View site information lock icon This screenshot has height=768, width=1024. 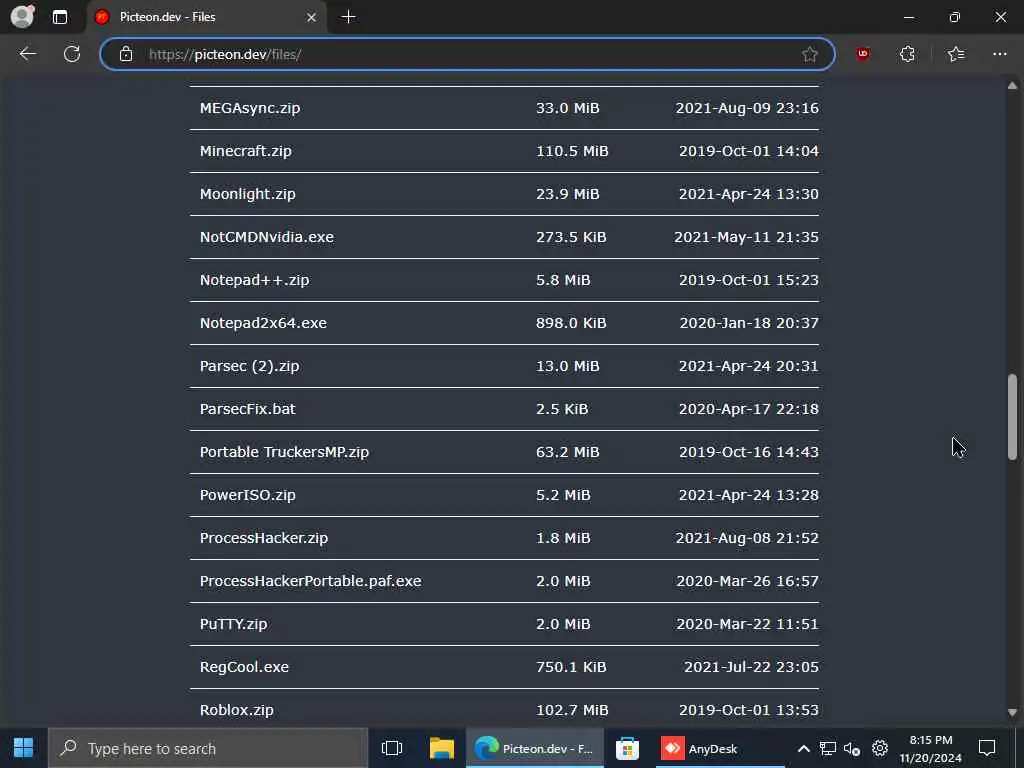pos(126,54)
